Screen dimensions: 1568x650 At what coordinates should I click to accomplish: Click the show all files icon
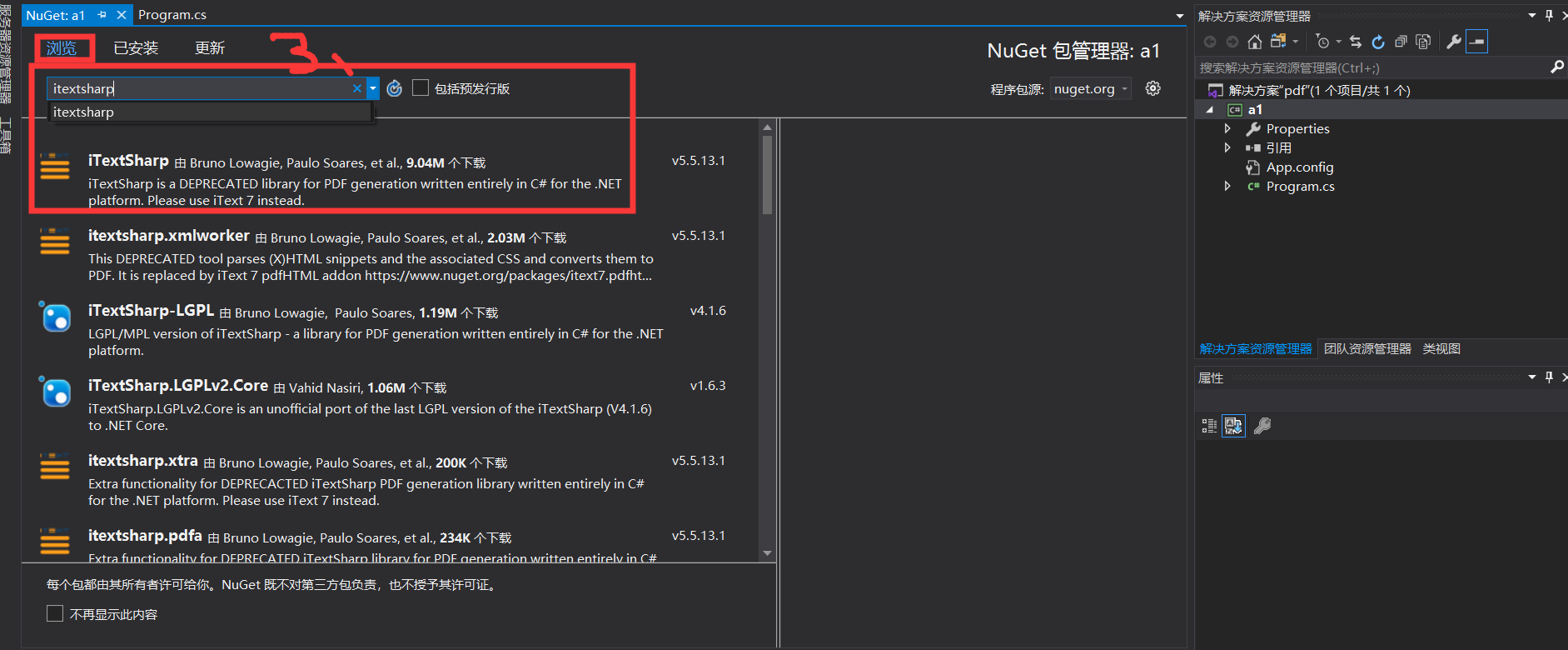1423,42
